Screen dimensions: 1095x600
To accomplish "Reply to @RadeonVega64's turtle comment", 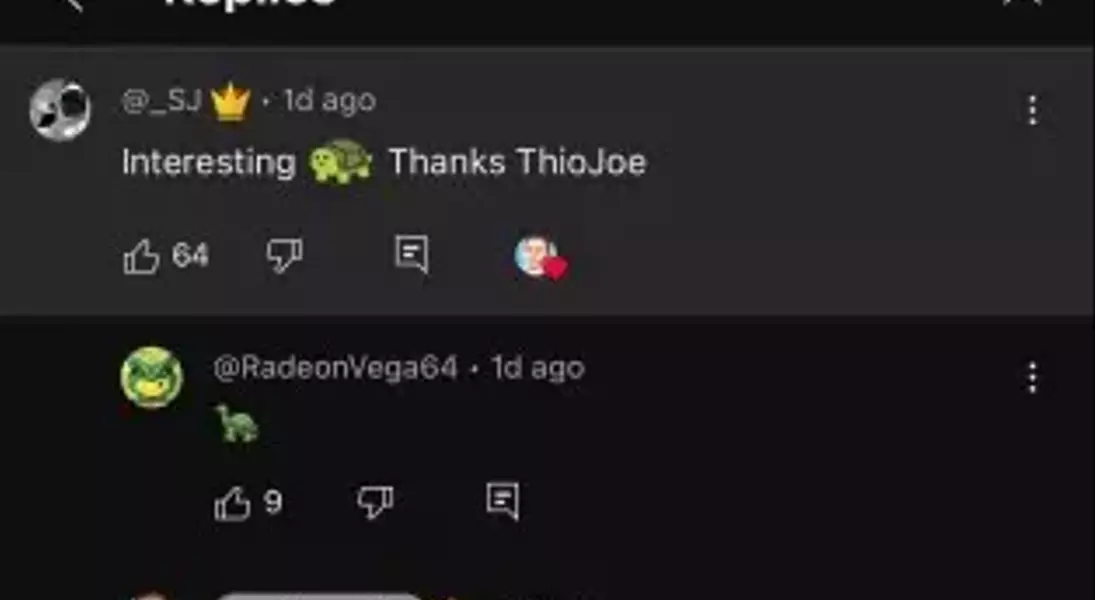I will [x=503, y=502].
